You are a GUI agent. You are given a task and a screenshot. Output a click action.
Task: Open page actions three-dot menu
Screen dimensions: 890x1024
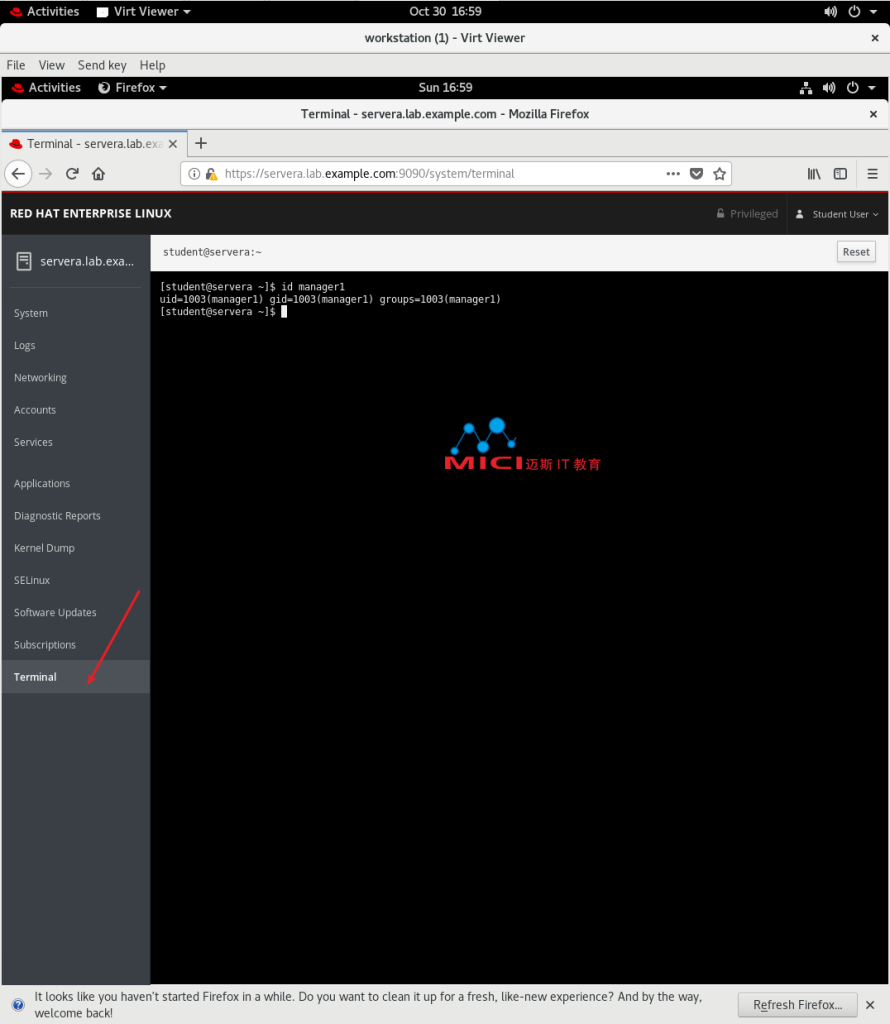[673, 174]
